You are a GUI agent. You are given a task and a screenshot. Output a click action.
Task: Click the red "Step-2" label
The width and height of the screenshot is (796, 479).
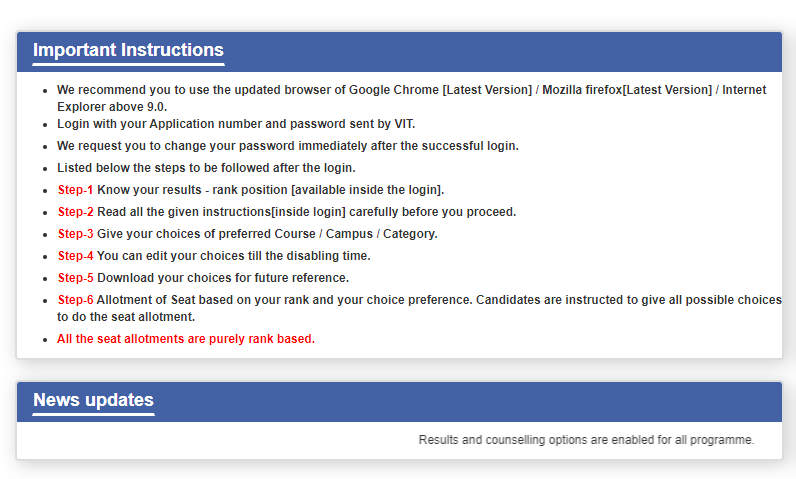(75, 212)
